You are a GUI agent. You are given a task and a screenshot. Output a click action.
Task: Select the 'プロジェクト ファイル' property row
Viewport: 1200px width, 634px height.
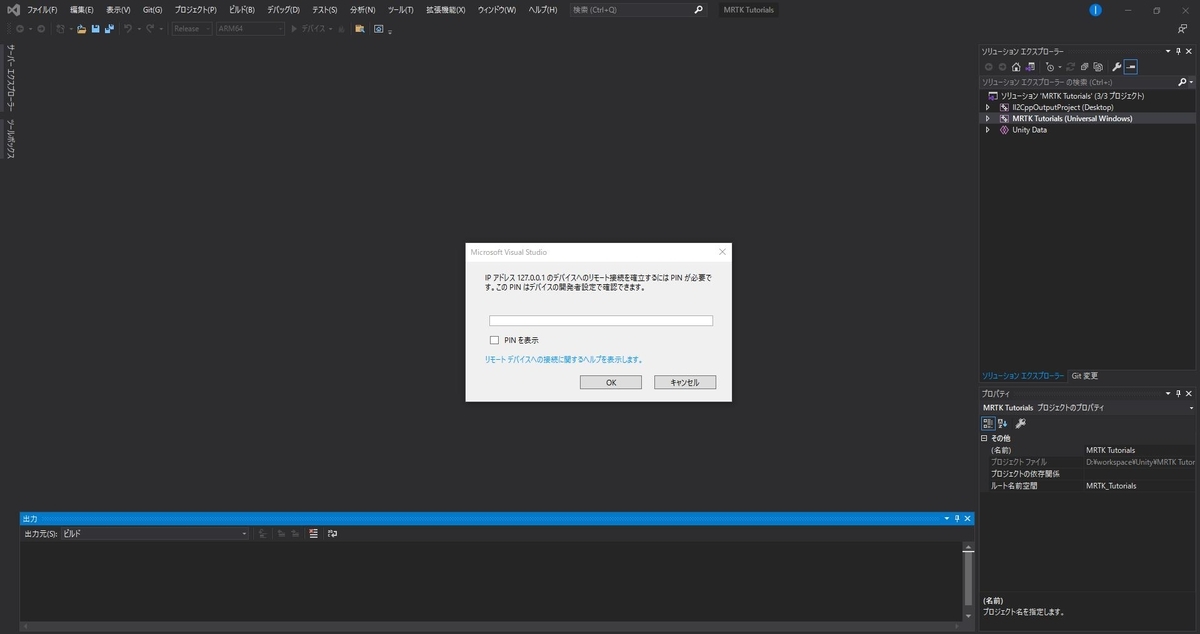point(1088,462)
